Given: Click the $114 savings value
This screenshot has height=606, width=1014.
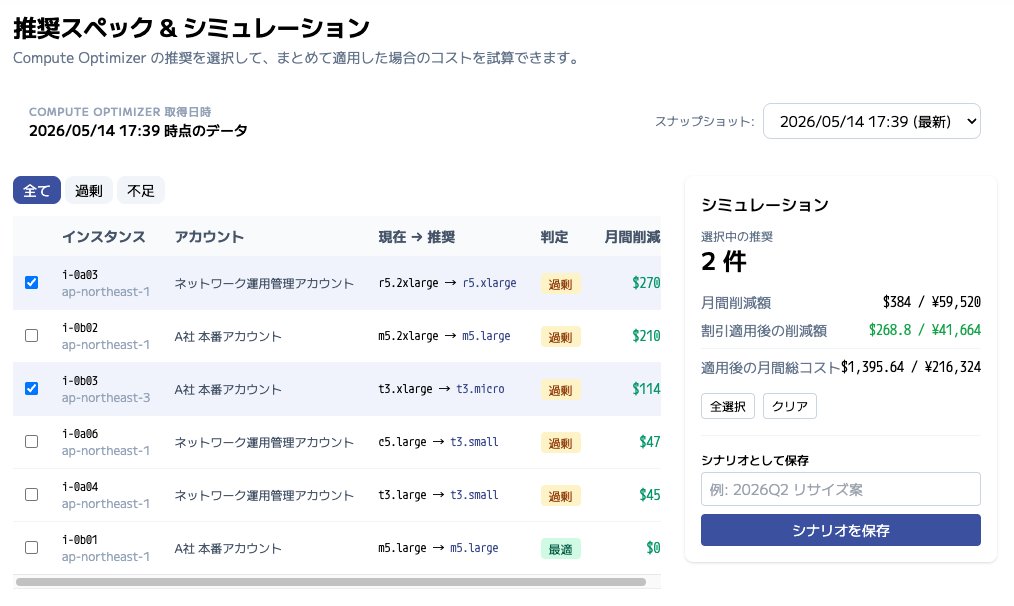Looking at the screenshot, I should pyautogui.click(x=646, y=389).
